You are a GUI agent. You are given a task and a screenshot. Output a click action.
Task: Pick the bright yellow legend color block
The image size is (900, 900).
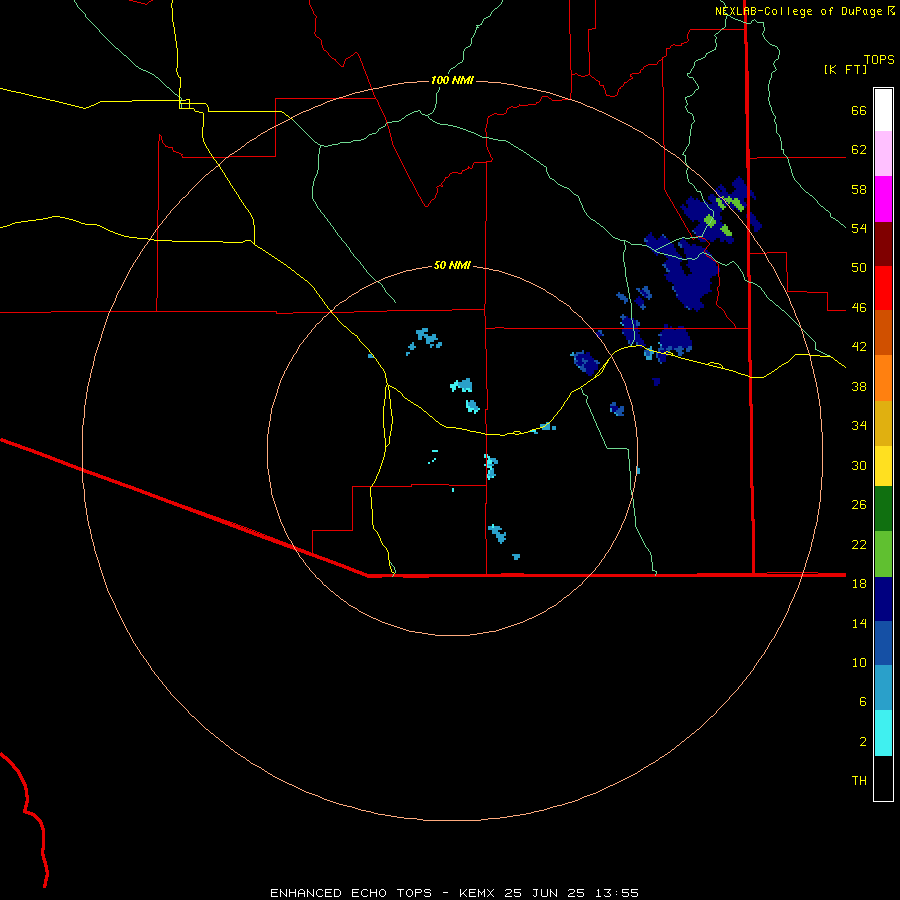[x=883, y=466]
